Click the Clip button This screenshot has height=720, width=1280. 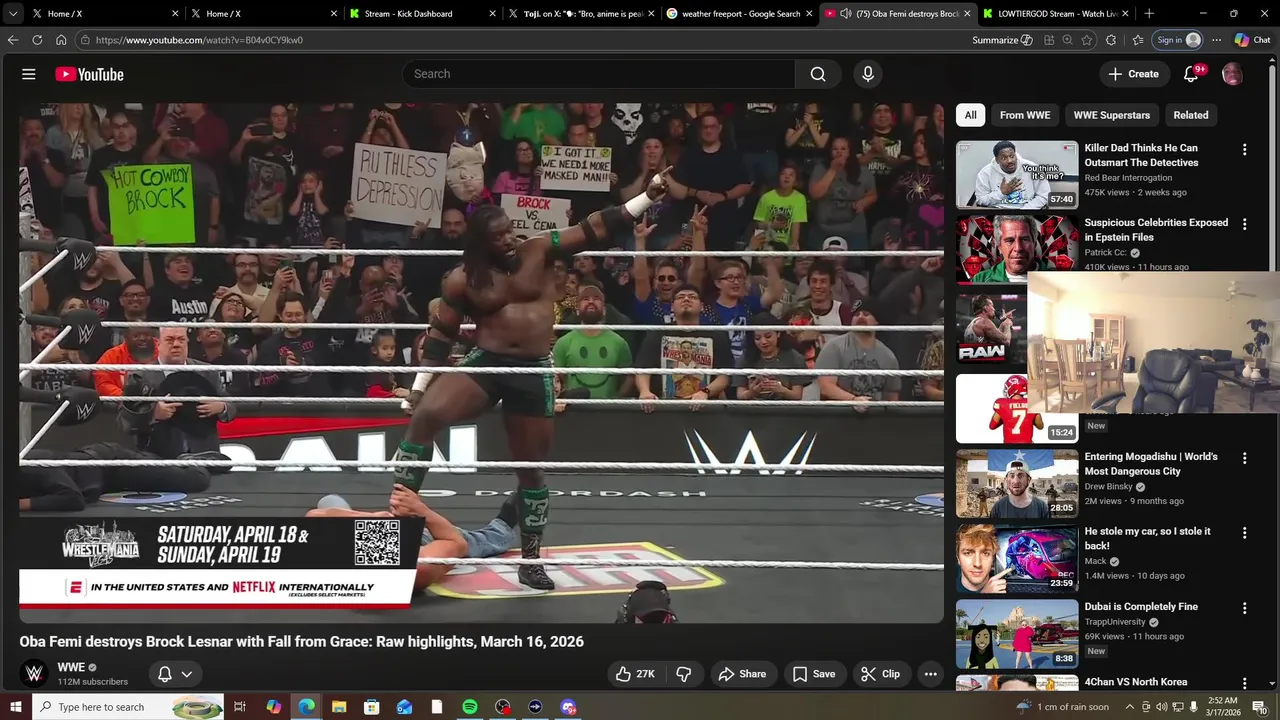click(881, 674)
